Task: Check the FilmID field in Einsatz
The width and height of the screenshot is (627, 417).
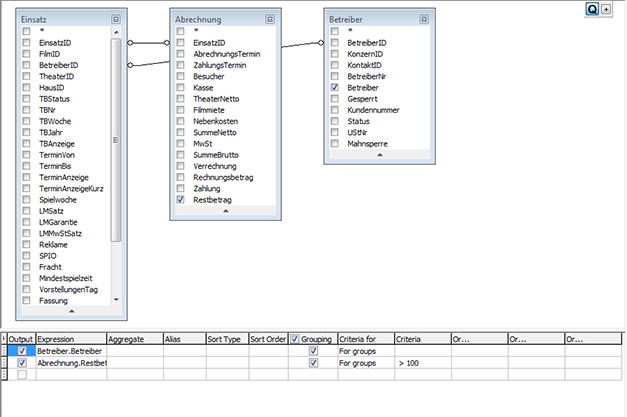Action: coord(27,54)
